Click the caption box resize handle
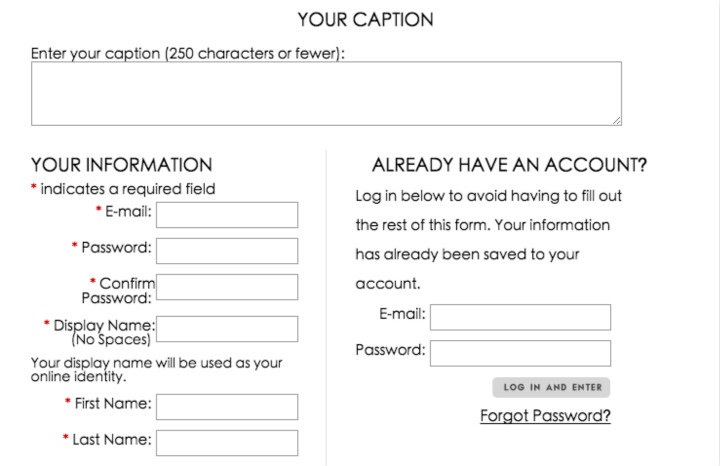Viewport: 720px width, 466px height. 616,120
